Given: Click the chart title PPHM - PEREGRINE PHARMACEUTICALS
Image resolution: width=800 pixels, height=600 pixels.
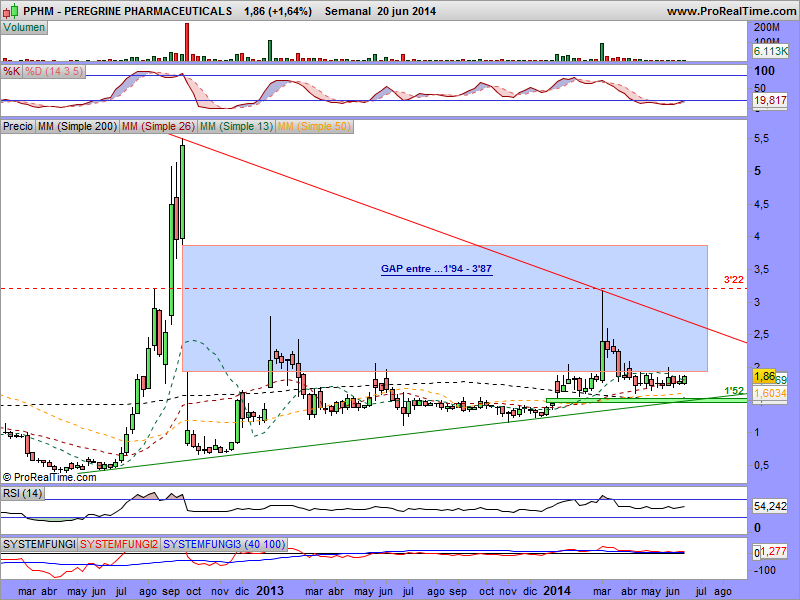Looking at the screenshot, I should 128,11.
